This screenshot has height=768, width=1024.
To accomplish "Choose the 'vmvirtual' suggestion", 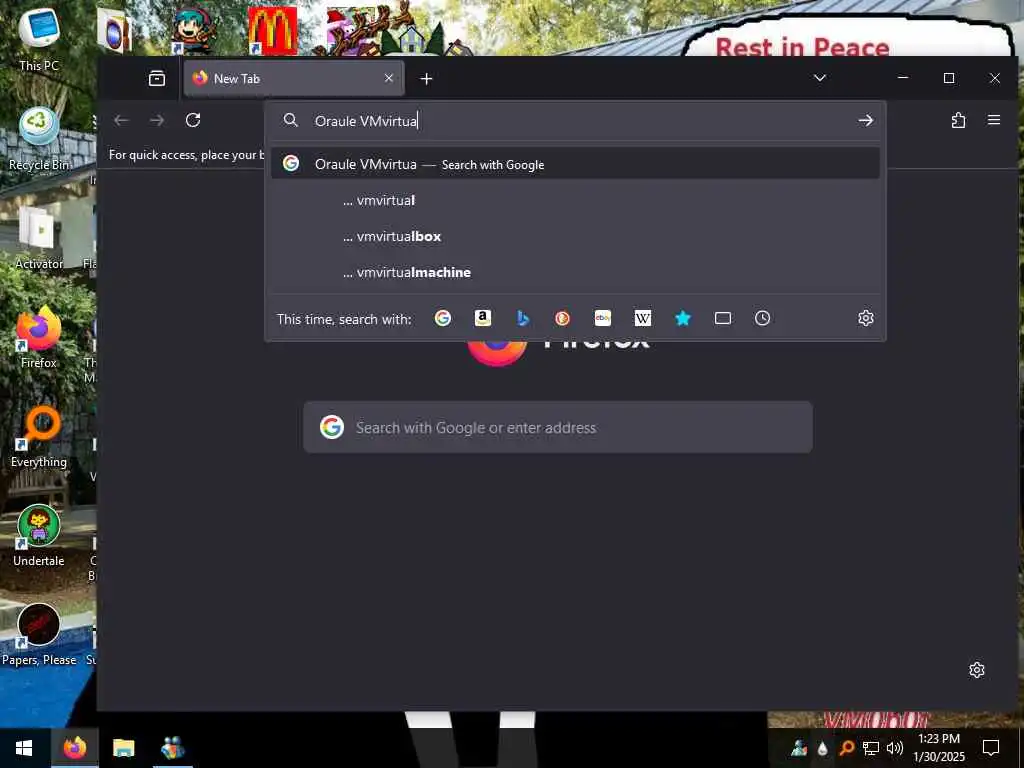I will coord(575,200).
